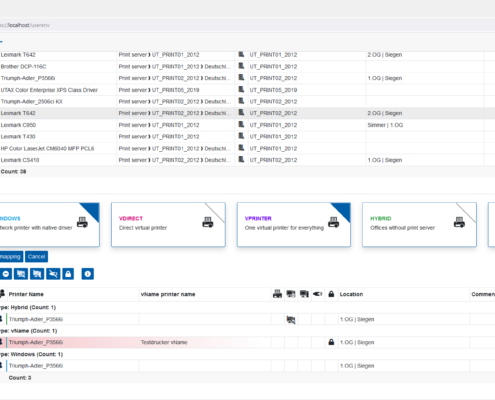Screen dimensions: 495x400
Task: Click the server icon in the HP Color LaserJet row
Action: pyautogui.click(x=241, y=148)
